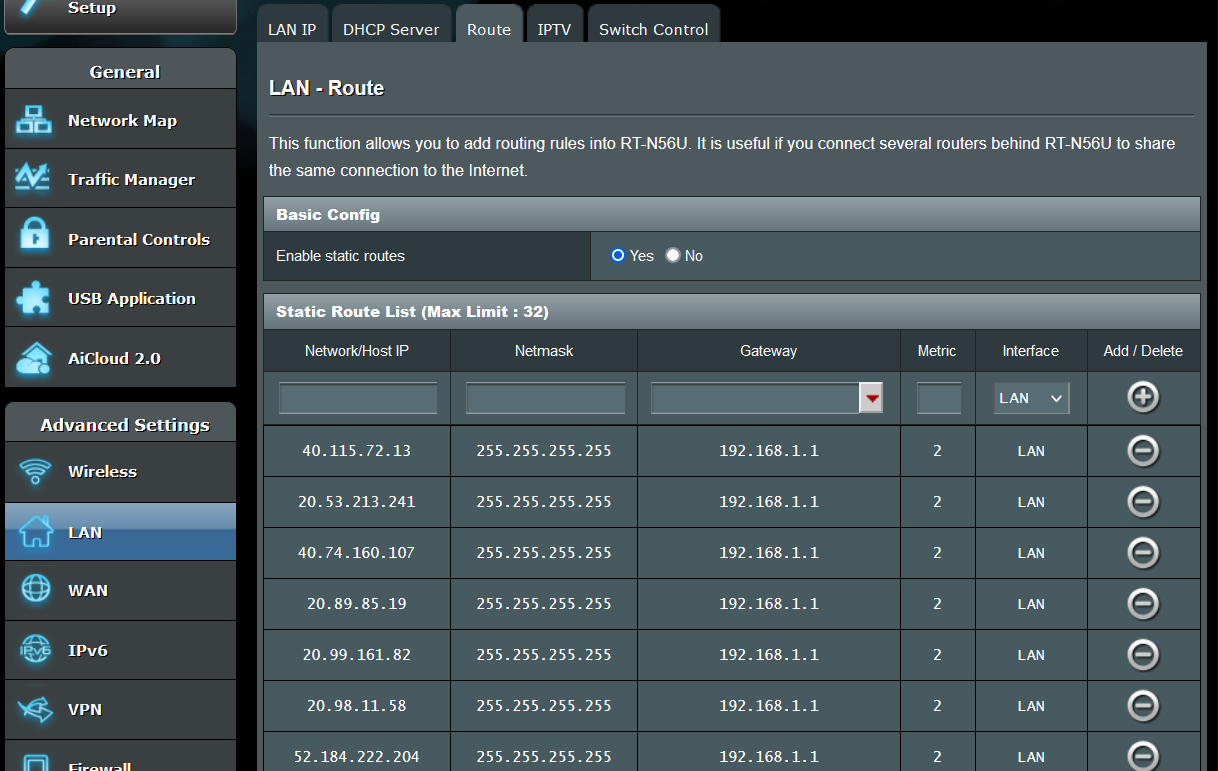Open the USB Application label
The width and height of the screenshot is (1218, 771).
(x=132, y=298)
